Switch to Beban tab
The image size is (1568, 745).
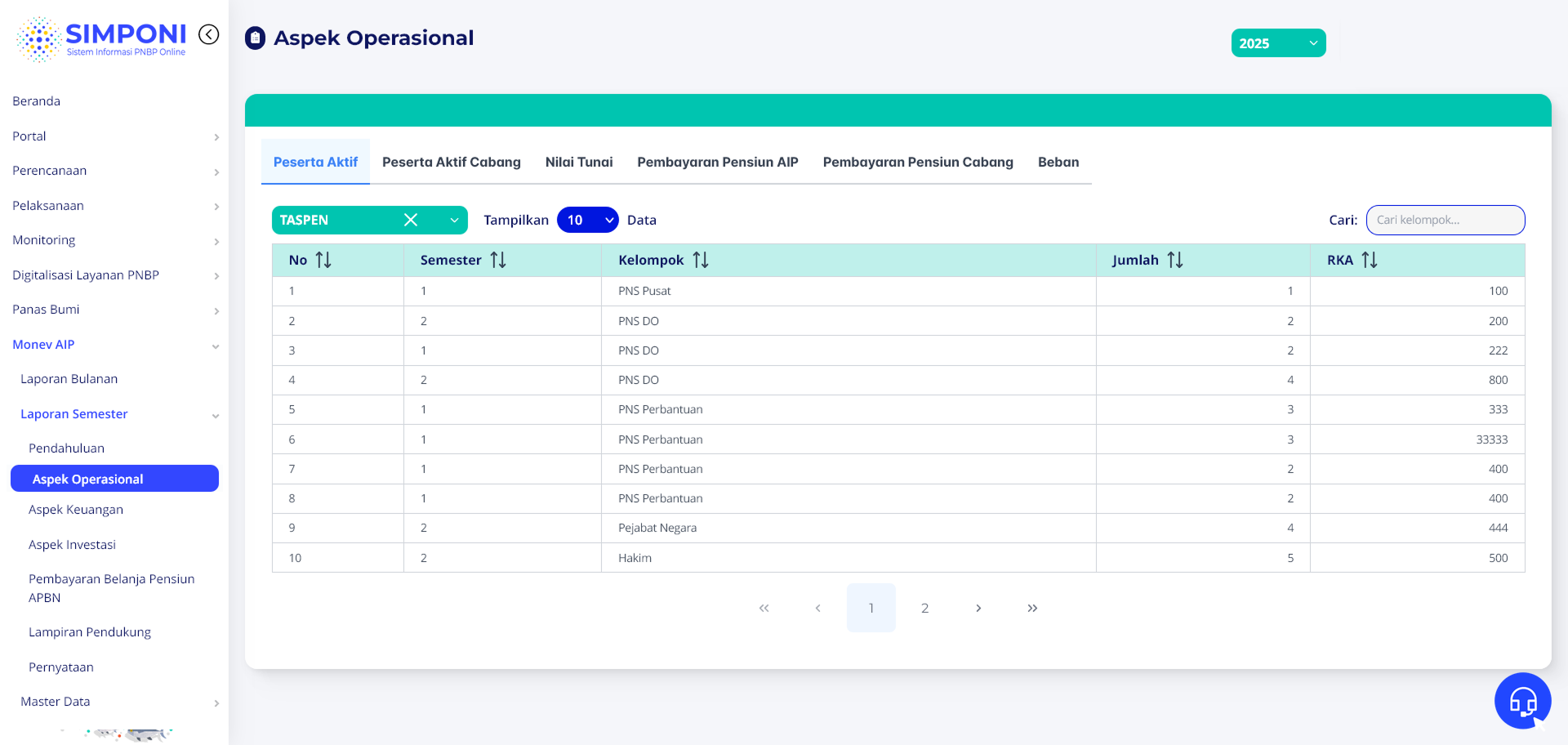pos(1058,162)
